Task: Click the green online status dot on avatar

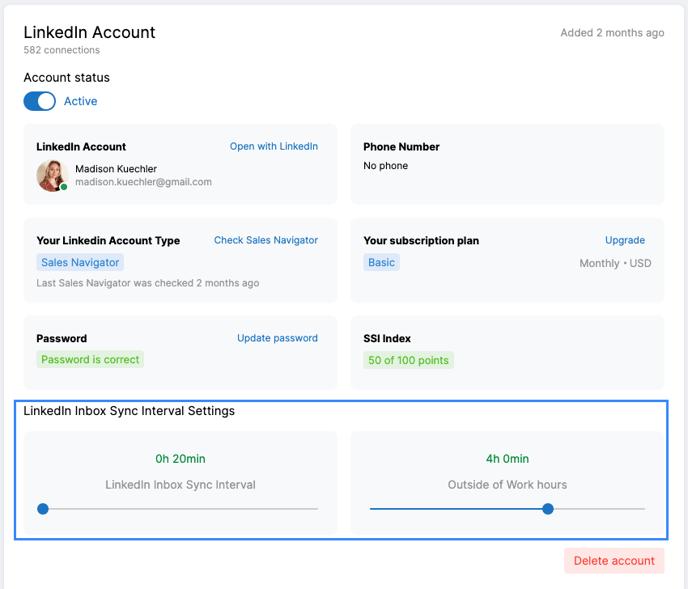Action: pyautogui.click(x=64, y=187)
